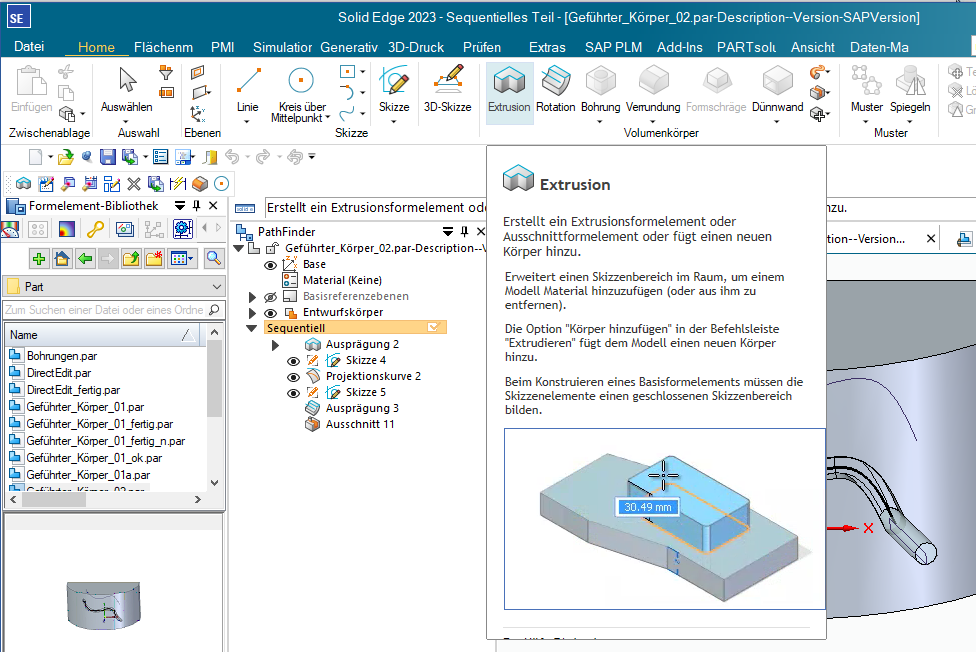Hide Projektionskurve 2 using eye icon
The width and height of the screenshot is (976, 652).
pos(293,377)
